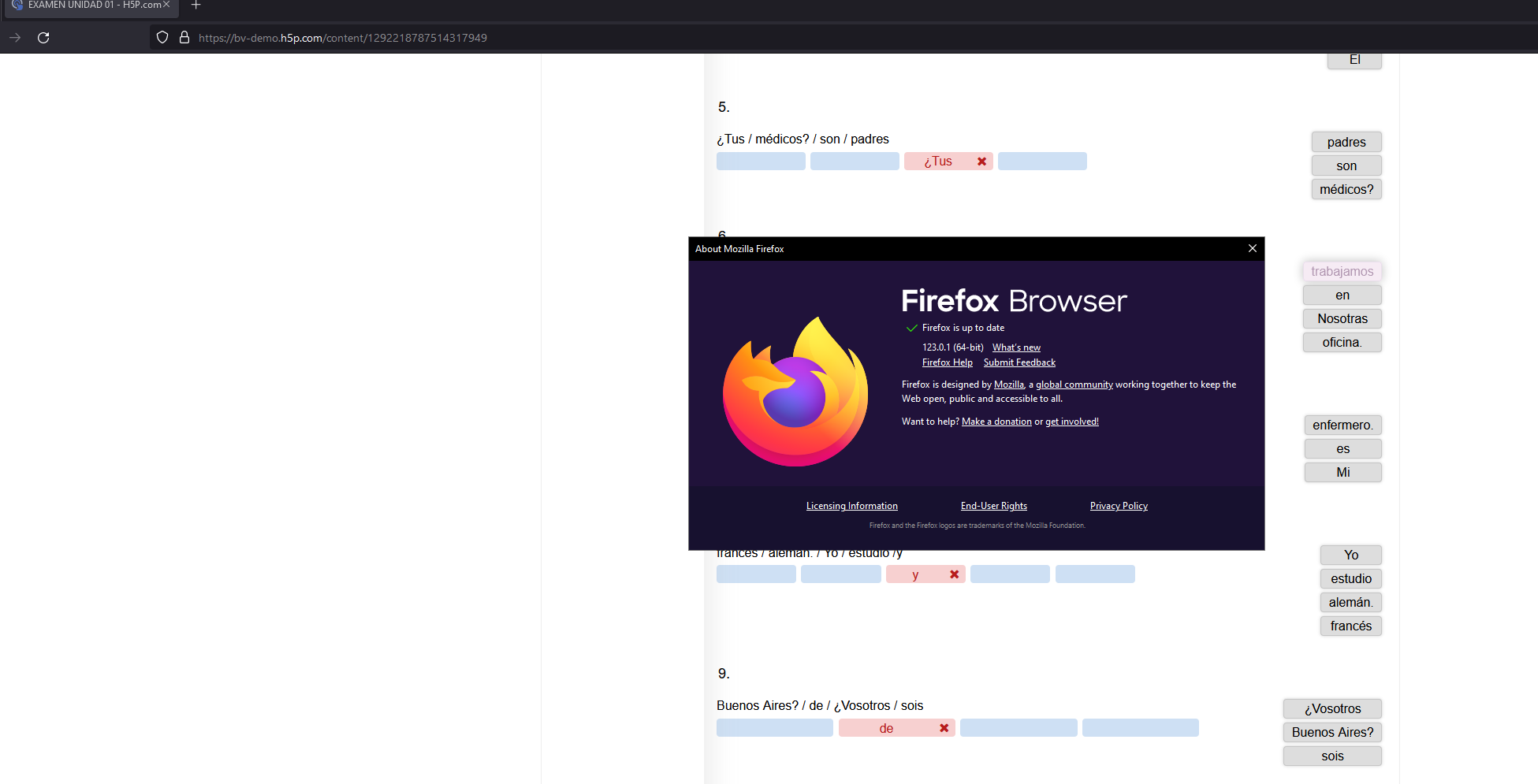
Task: Click 'Firefox is up to date' text
Action: click(963, 328)
